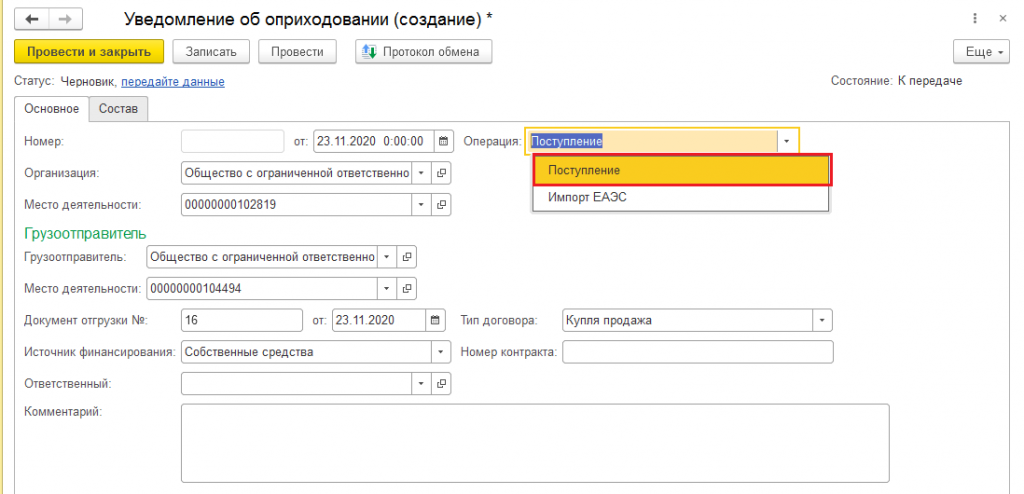The width and height of the screenshot is (1024, 494).
Task: Click the Комментарий text area
Action: coord(535,443)
